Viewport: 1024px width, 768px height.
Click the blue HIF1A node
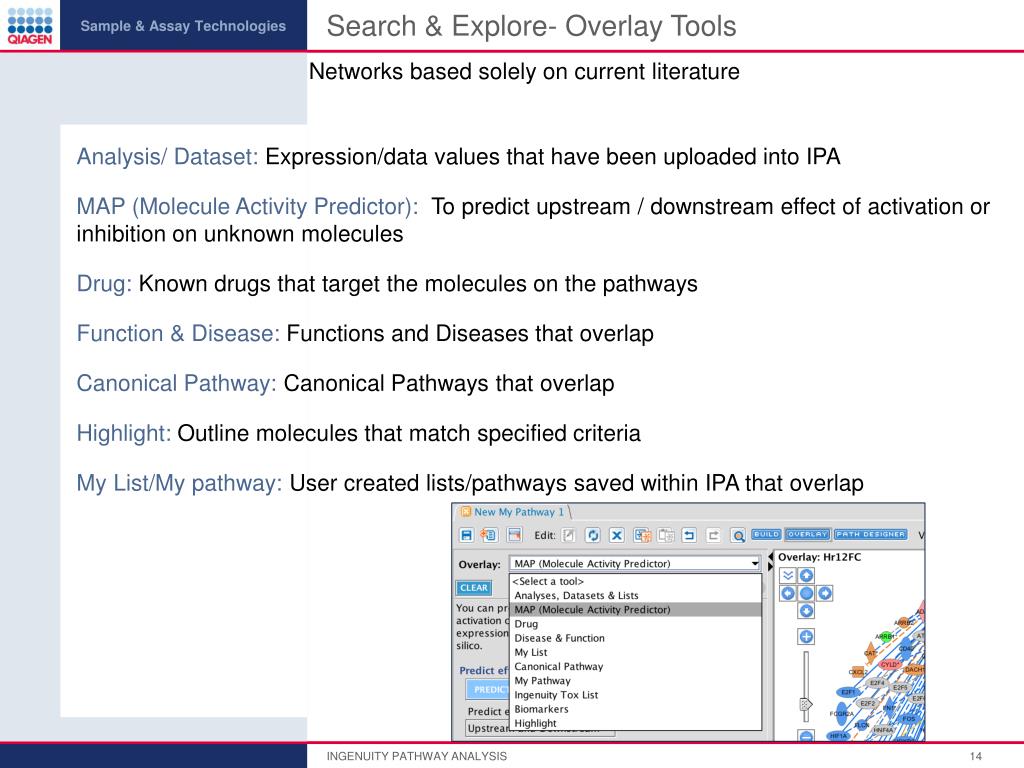[838, 736]
